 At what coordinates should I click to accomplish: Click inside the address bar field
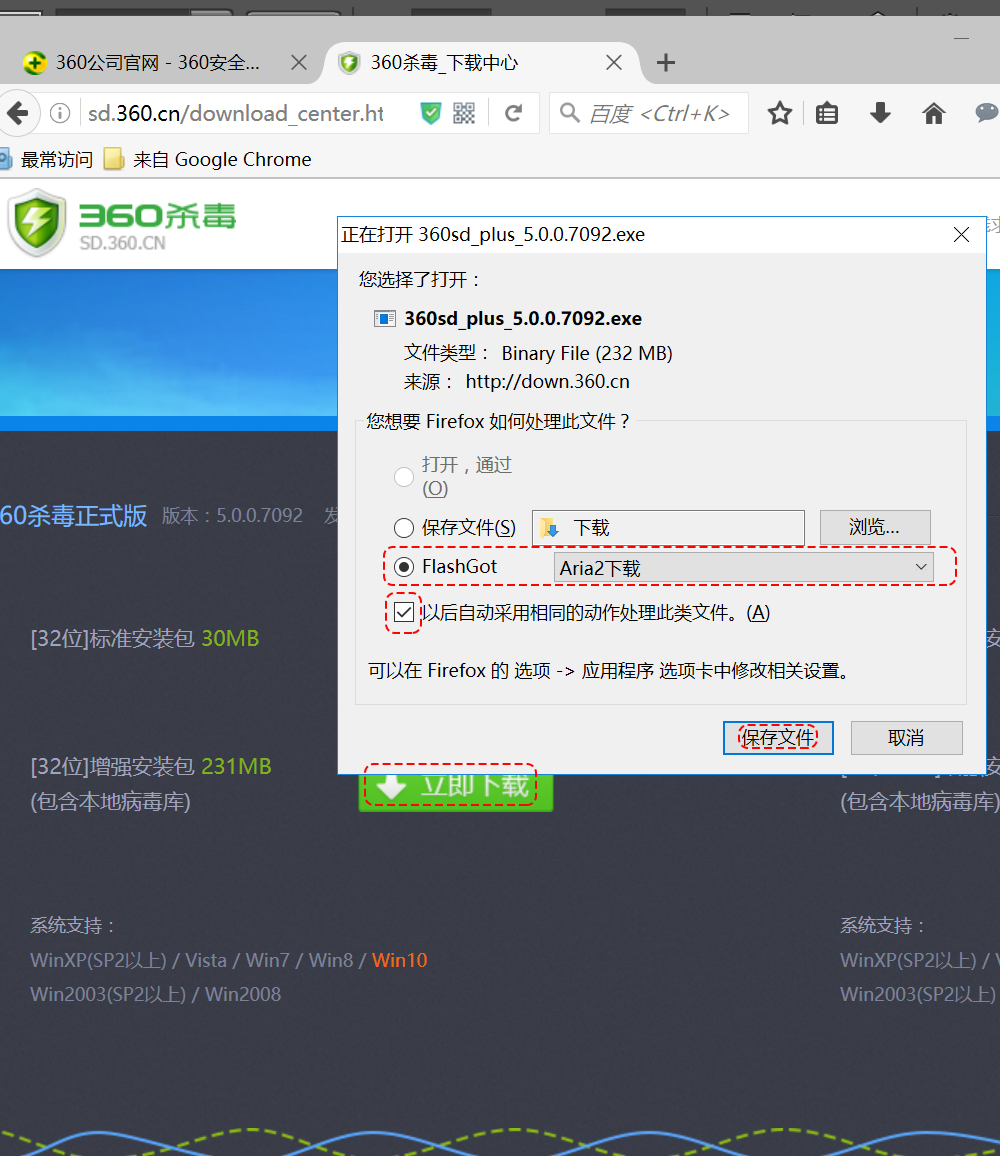tap(240, 113)
